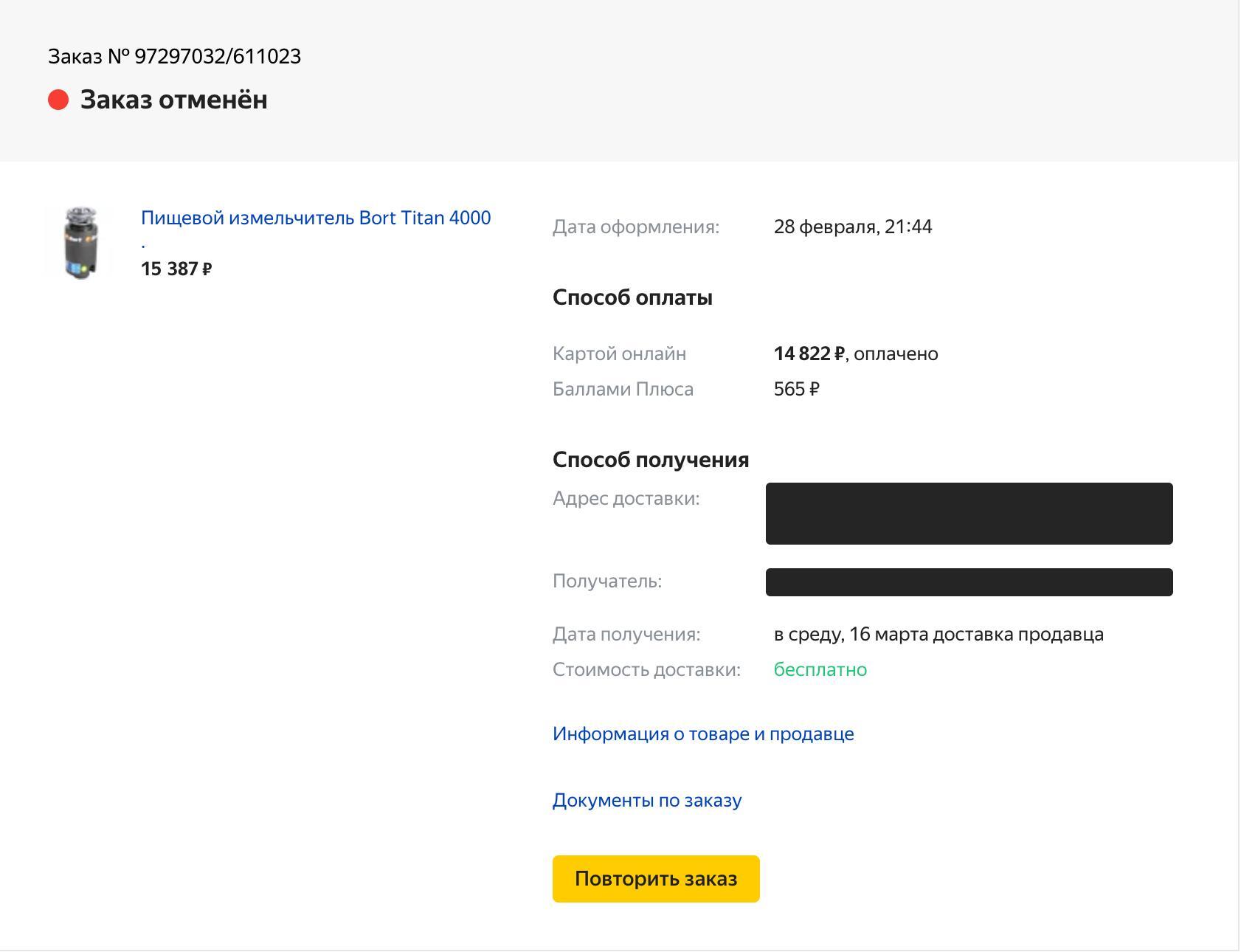This screenshot has width=1241, height=952.
Task: Click the green бесплатно delivery cost
Action: 820,669
